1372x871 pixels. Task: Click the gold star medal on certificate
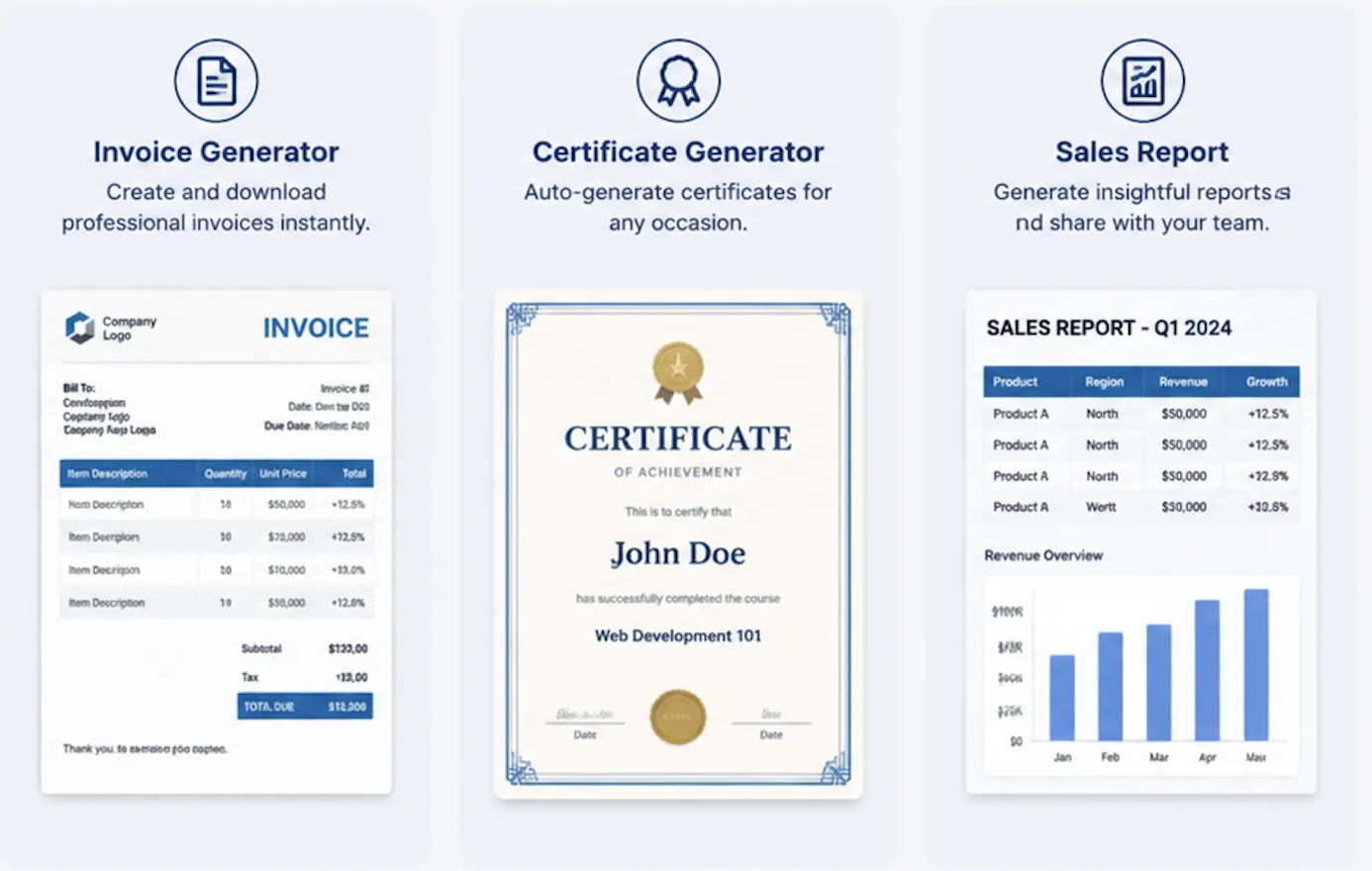coord(678,373)
